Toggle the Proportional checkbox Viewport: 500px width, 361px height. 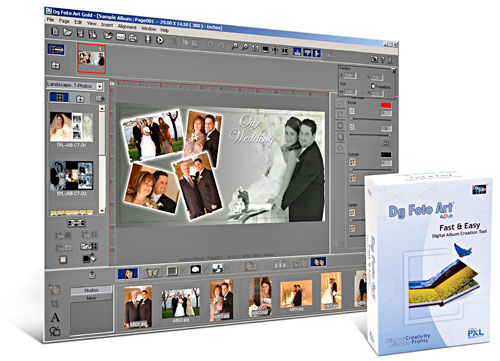coord(373,86)
